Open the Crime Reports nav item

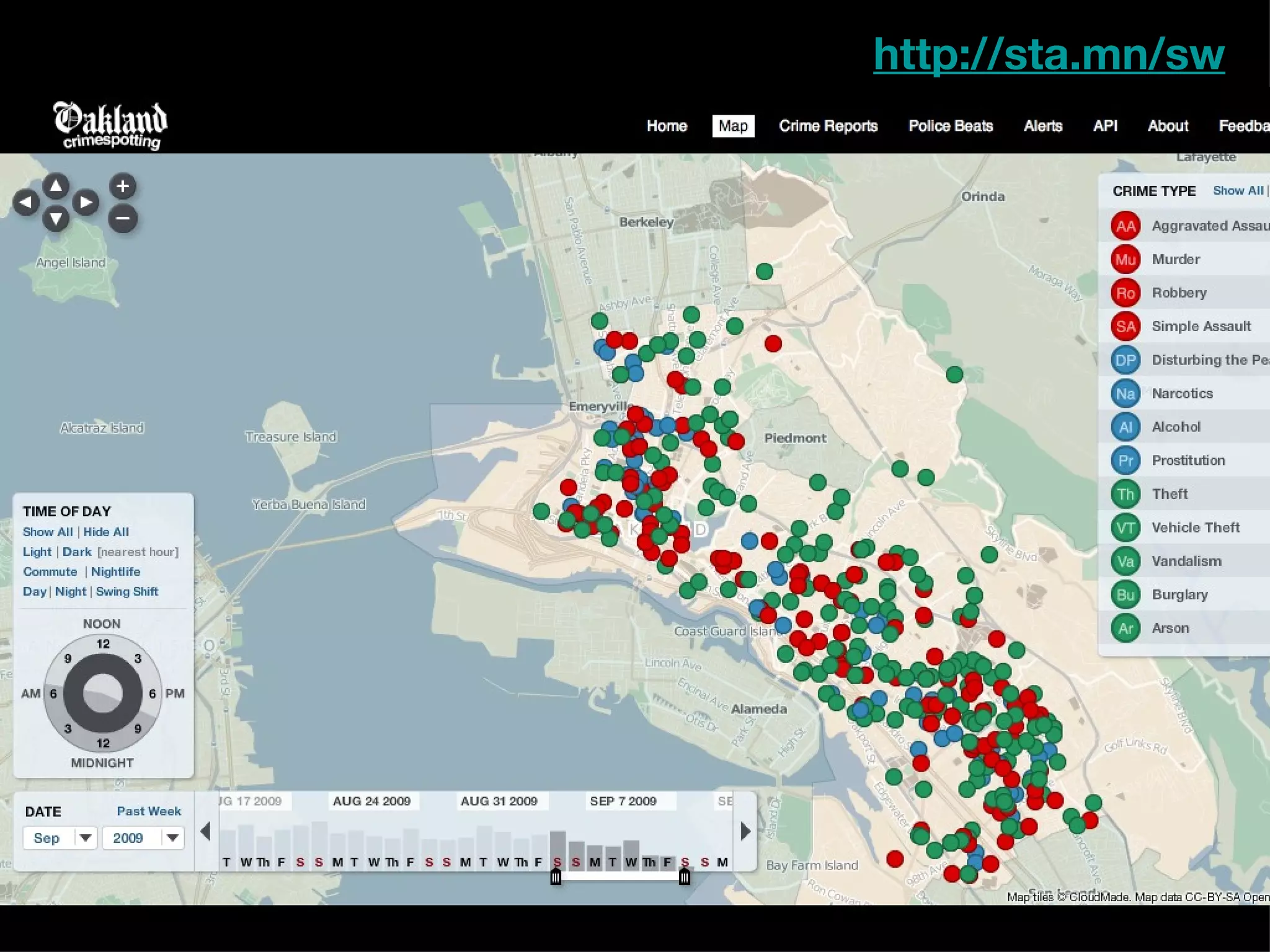[x=828, y=126]
